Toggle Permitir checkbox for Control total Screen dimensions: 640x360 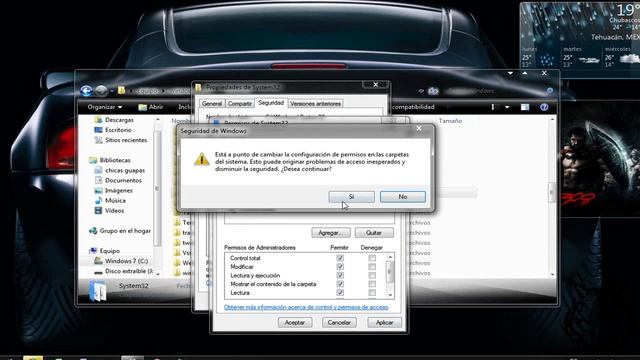340,258
